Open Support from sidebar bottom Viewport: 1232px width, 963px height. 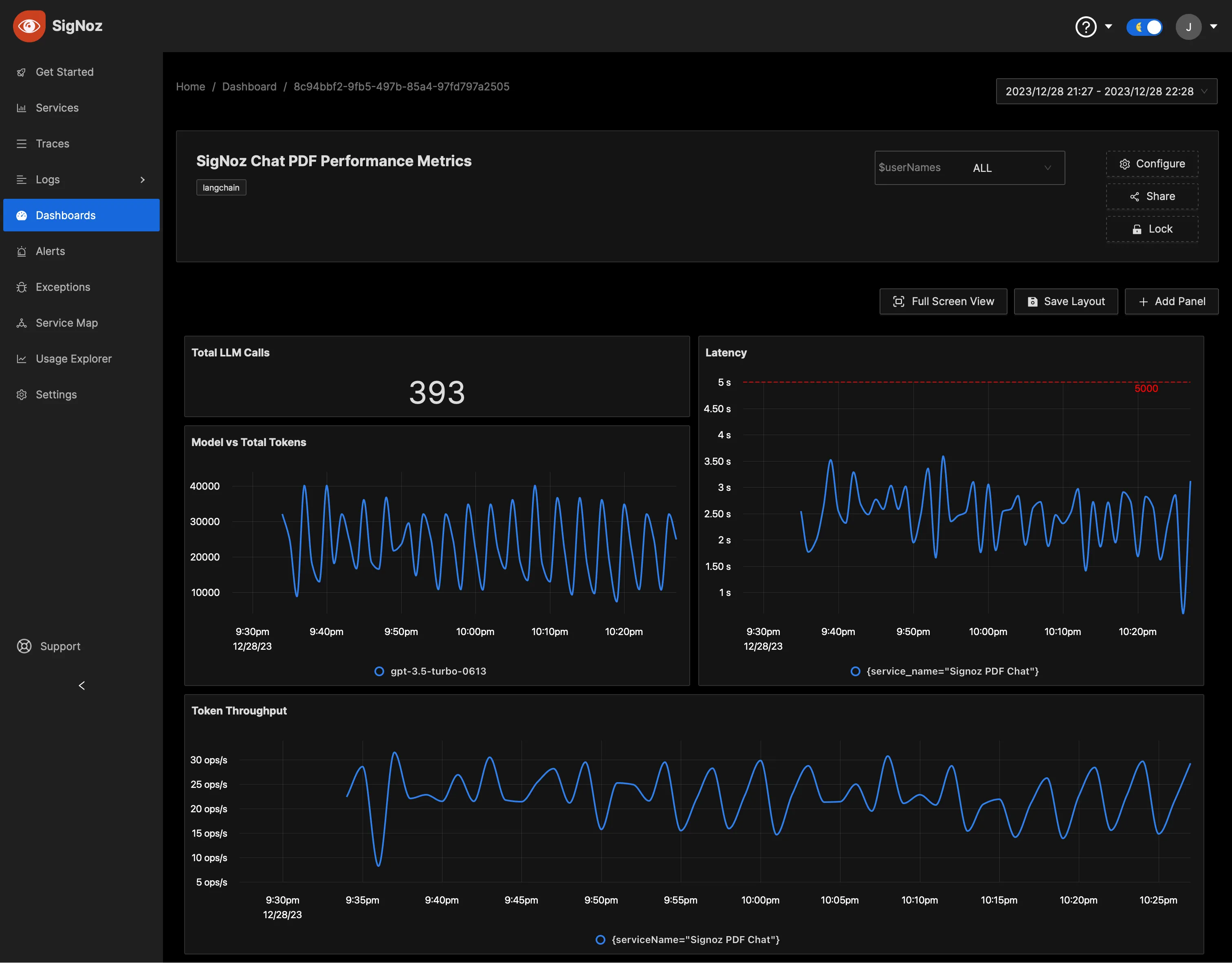(49, 646)
